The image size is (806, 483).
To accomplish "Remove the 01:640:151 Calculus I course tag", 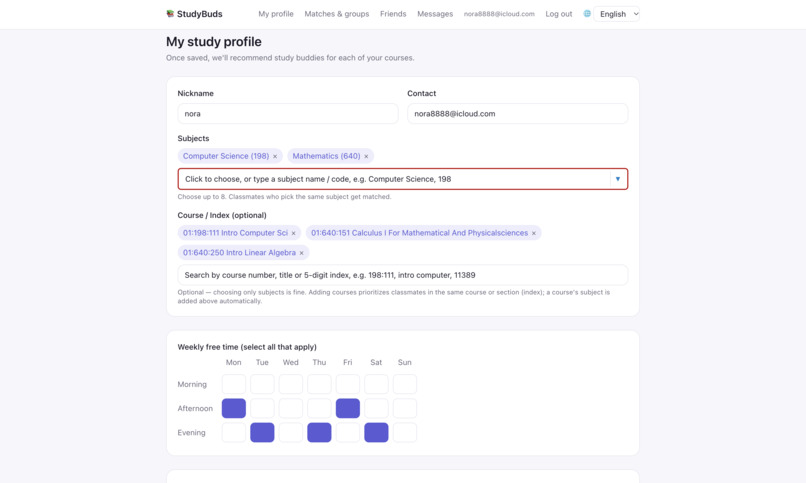I will click(534, 233).
